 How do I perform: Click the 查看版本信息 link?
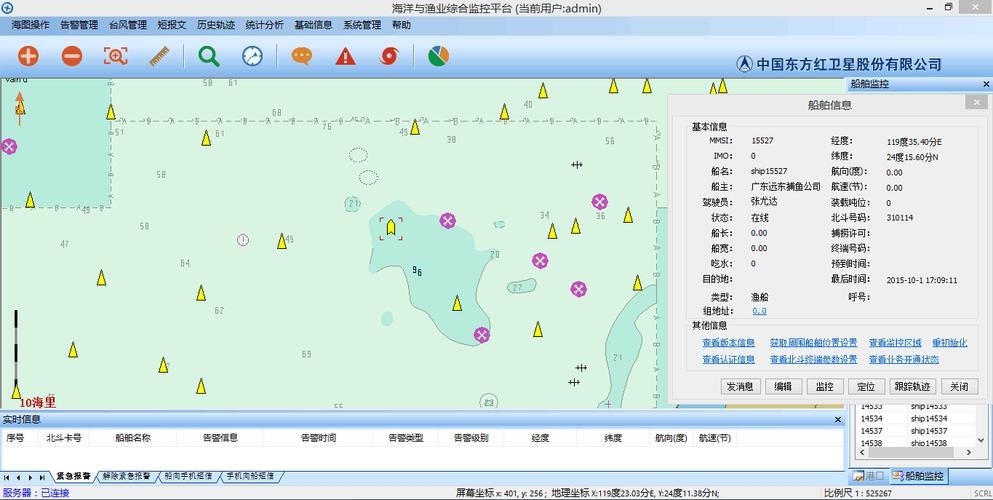pyautogui.click(x=728, y=343)
